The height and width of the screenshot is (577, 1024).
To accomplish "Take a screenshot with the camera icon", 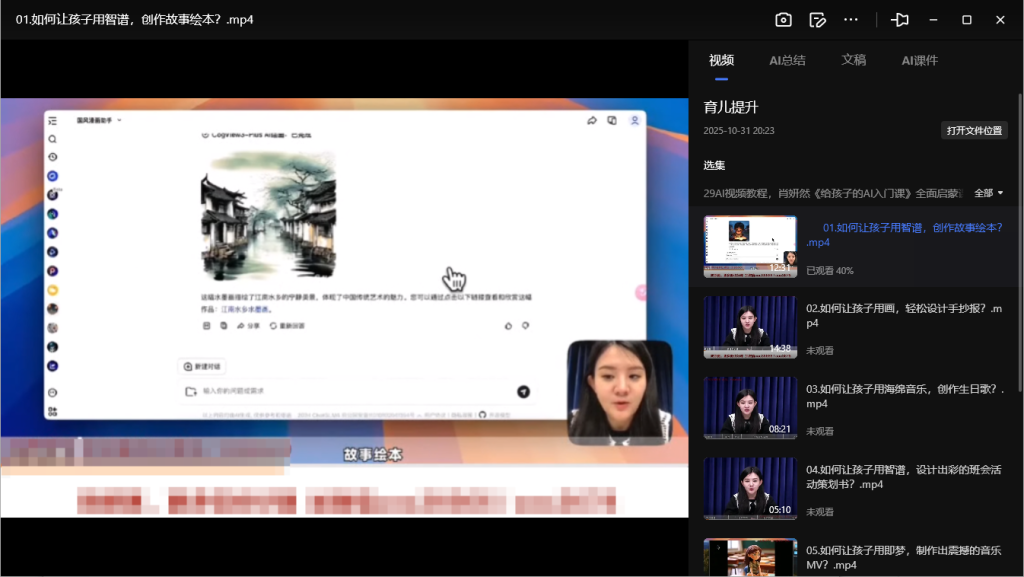I will point(783,19).
